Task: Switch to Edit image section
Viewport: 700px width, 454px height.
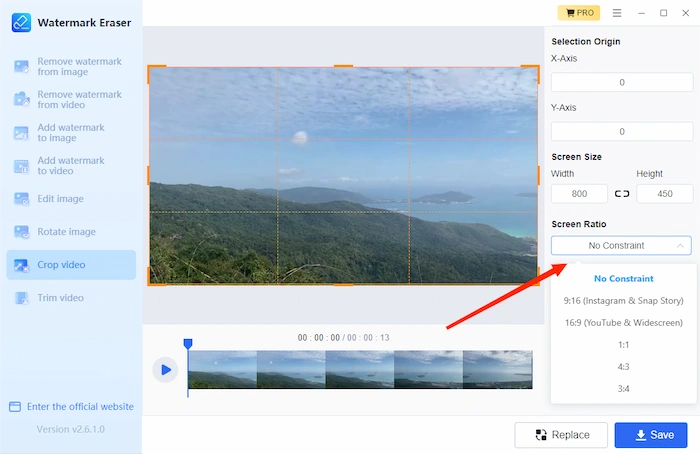Action: (x=71, y=199)
